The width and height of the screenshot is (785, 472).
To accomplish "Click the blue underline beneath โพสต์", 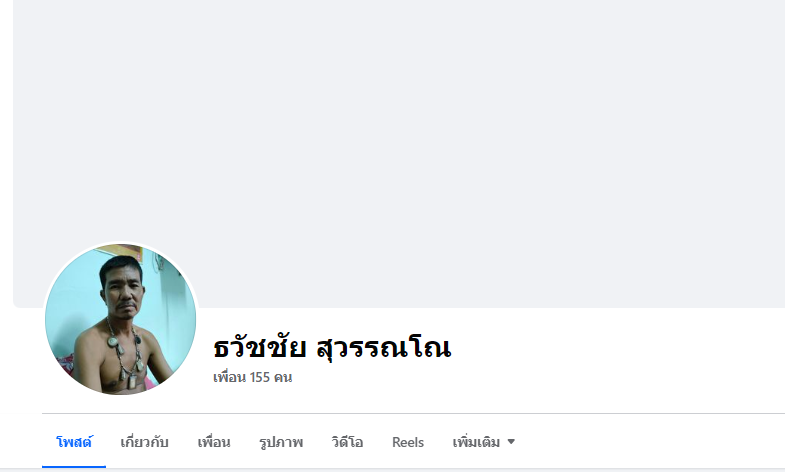I will [74, 466].
